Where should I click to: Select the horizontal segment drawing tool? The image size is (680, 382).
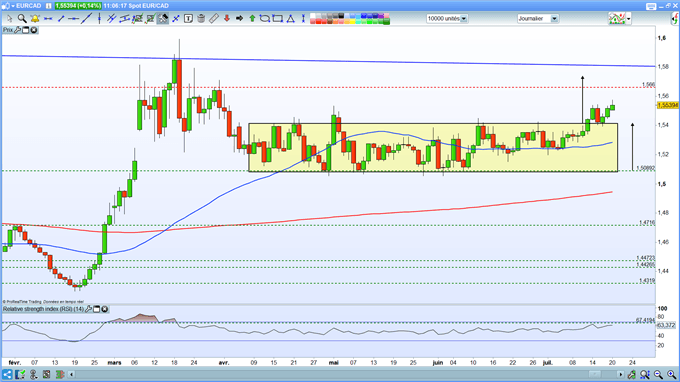(x=48, y=19)
